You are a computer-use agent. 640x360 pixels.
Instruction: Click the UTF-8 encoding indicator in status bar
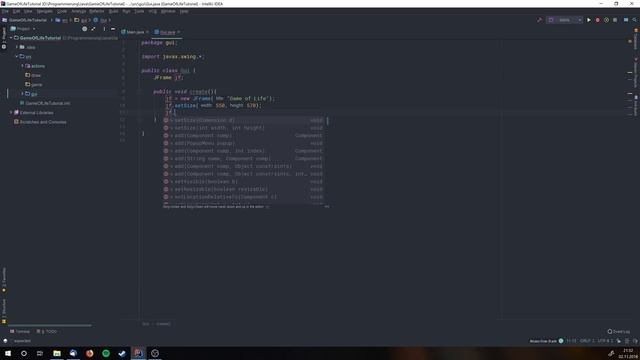(x=605, y=341)
